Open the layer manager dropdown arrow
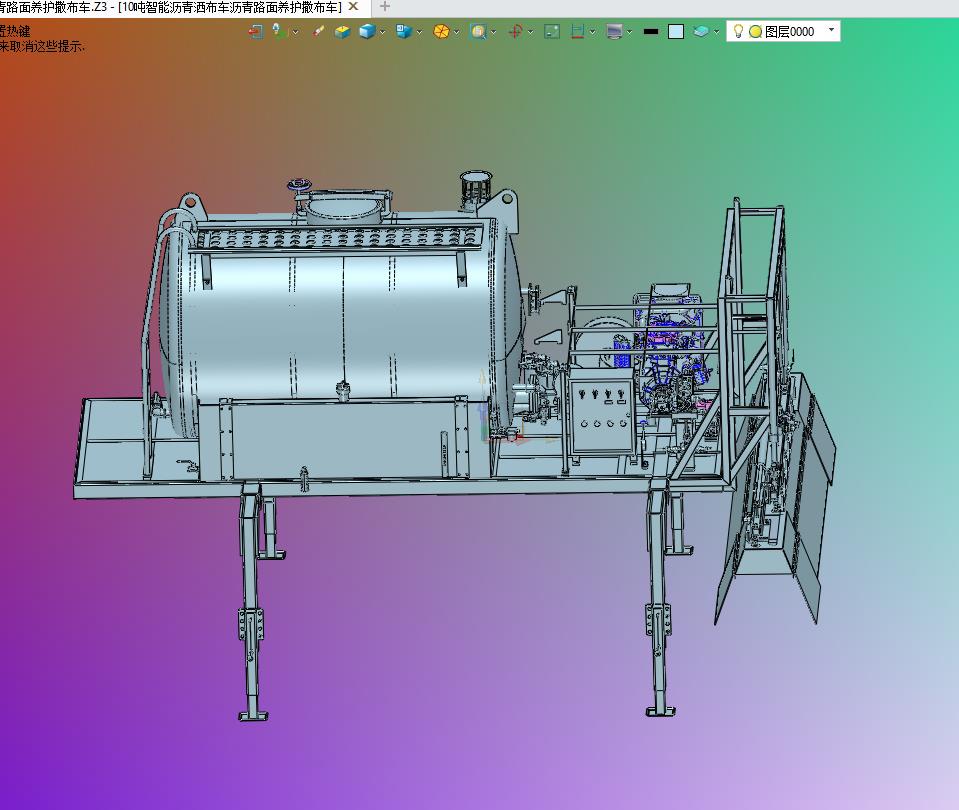 pyautogui.click(x=717, y=32)
